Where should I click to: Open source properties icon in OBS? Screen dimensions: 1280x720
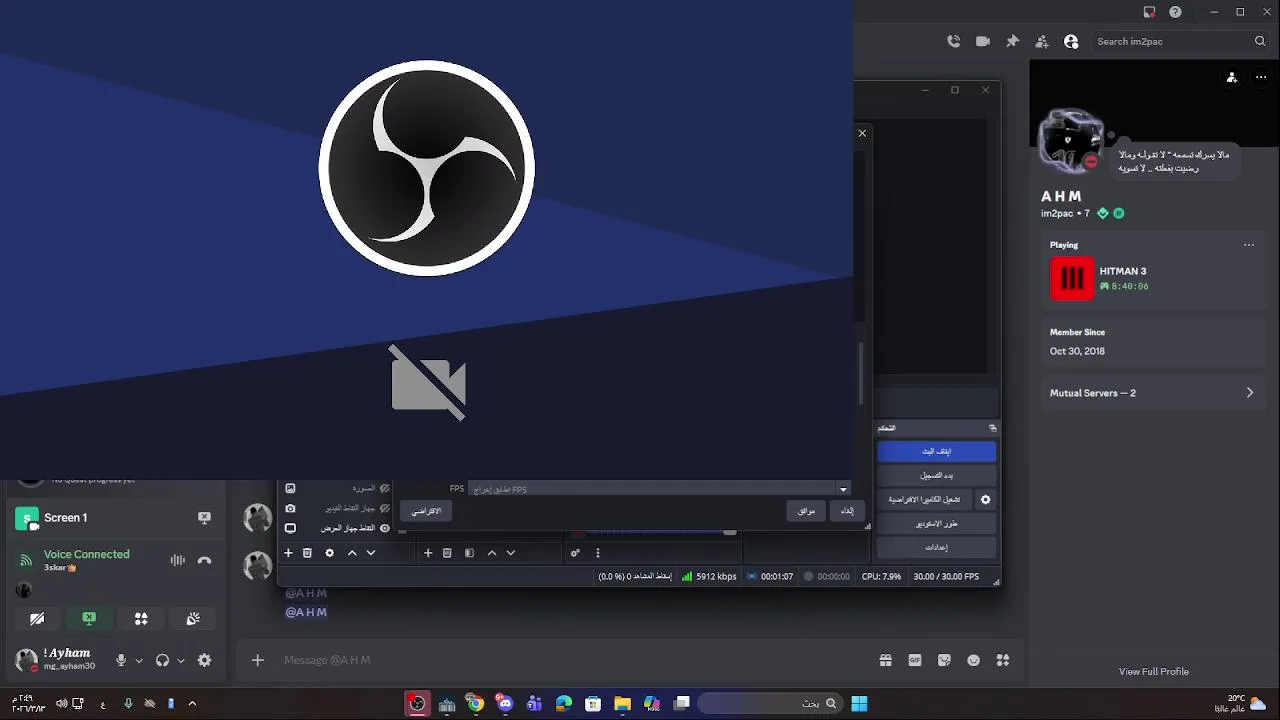(469, 553)
